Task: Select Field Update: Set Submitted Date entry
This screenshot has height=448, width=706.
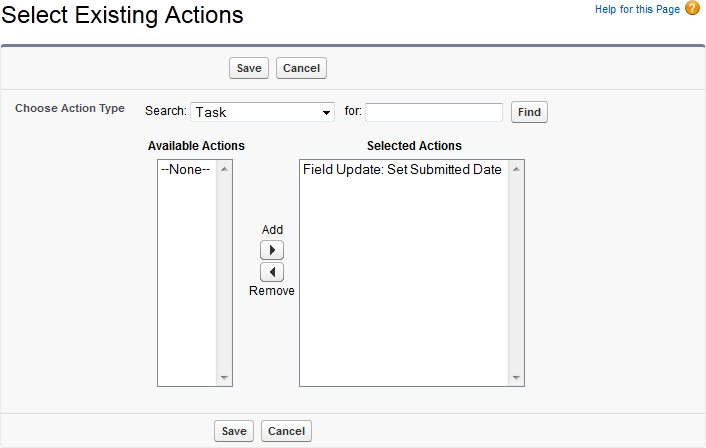Action: (401, 170)
